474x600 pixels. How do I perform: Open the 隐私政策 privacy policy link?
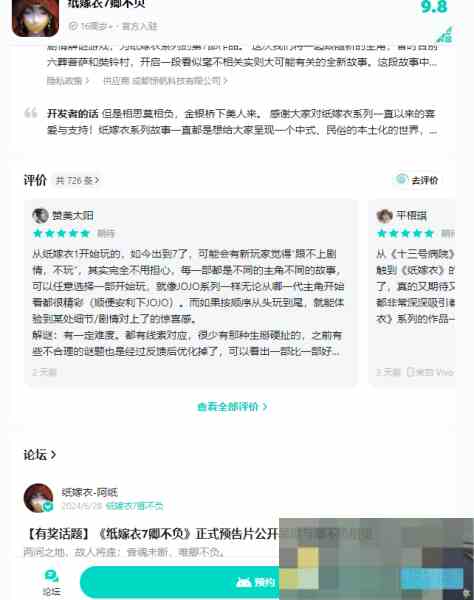pyautogui.click(x=68, y=81)
